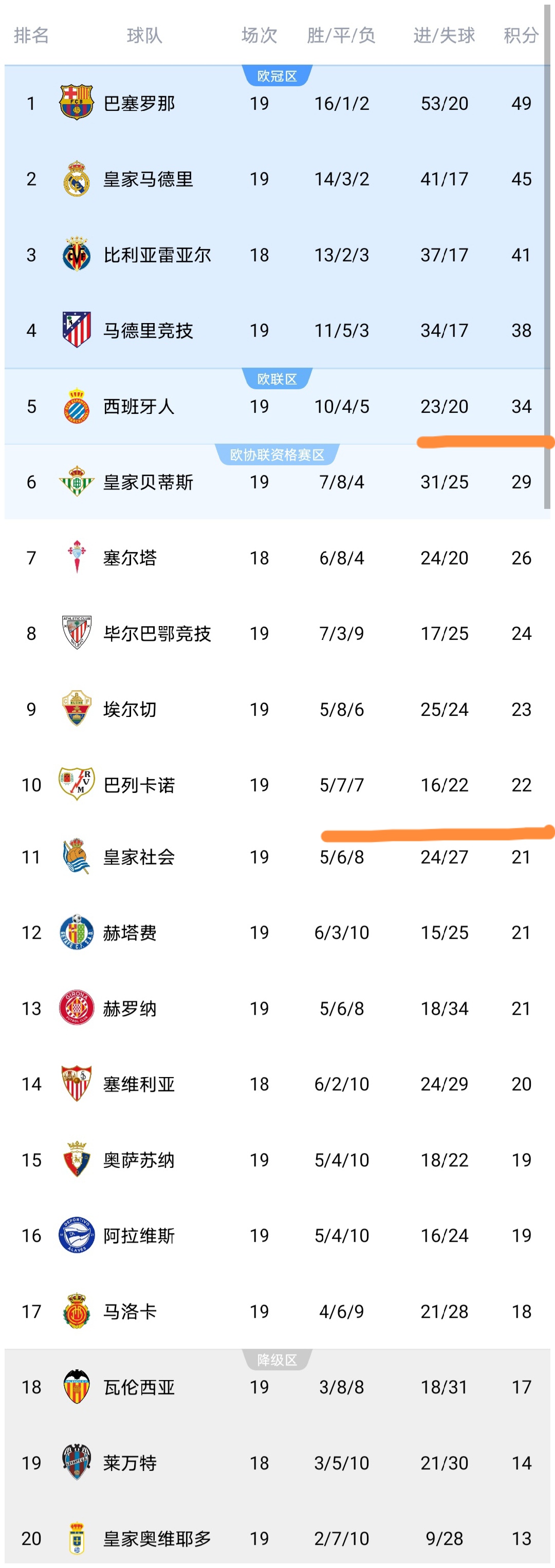Click the 欧冠区 zone label
Screen dimensions: 555x1568
tap(277, 76)
